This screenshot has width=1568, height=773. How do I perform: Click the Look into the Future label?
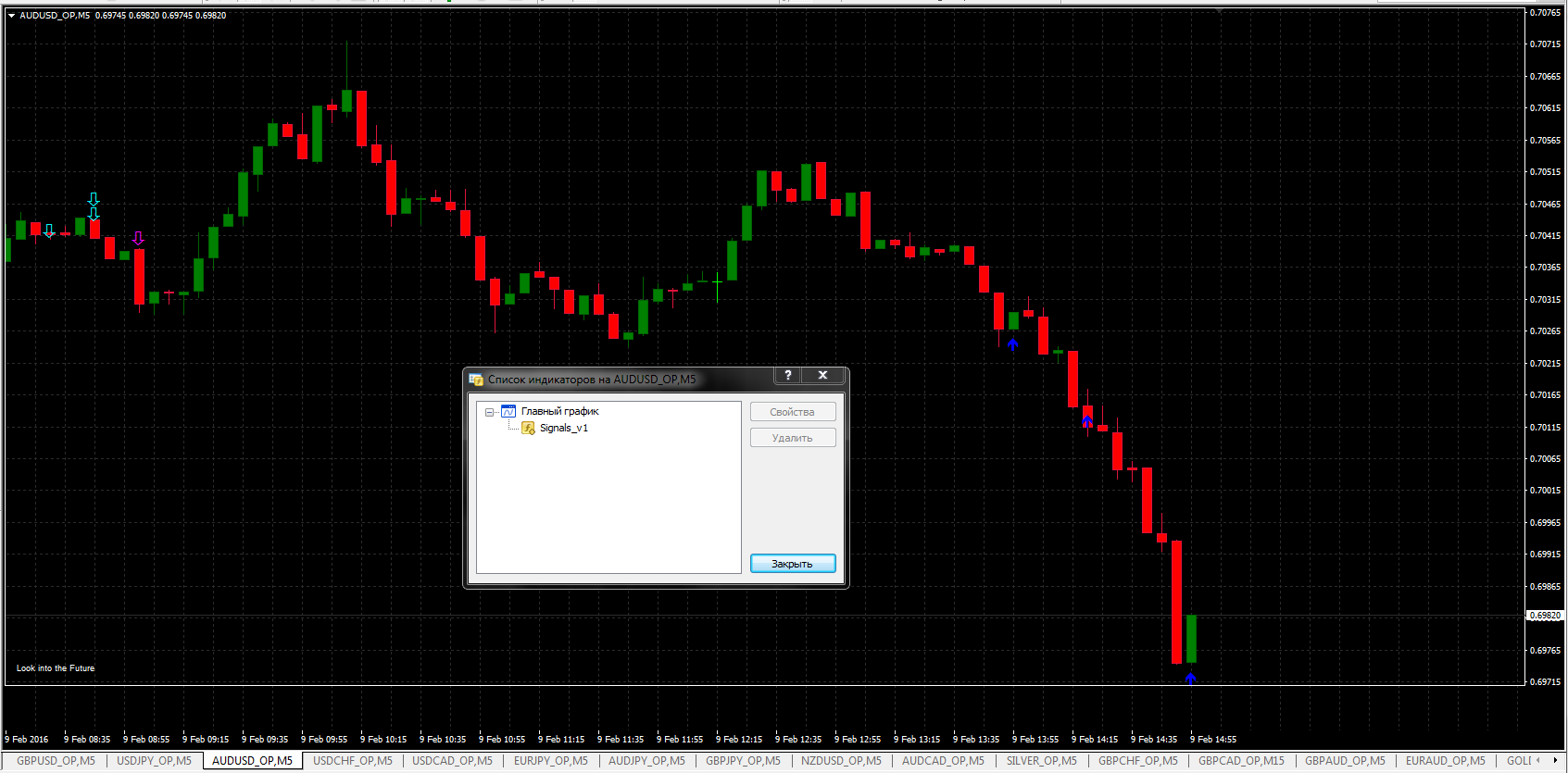[x=56, y=668]
